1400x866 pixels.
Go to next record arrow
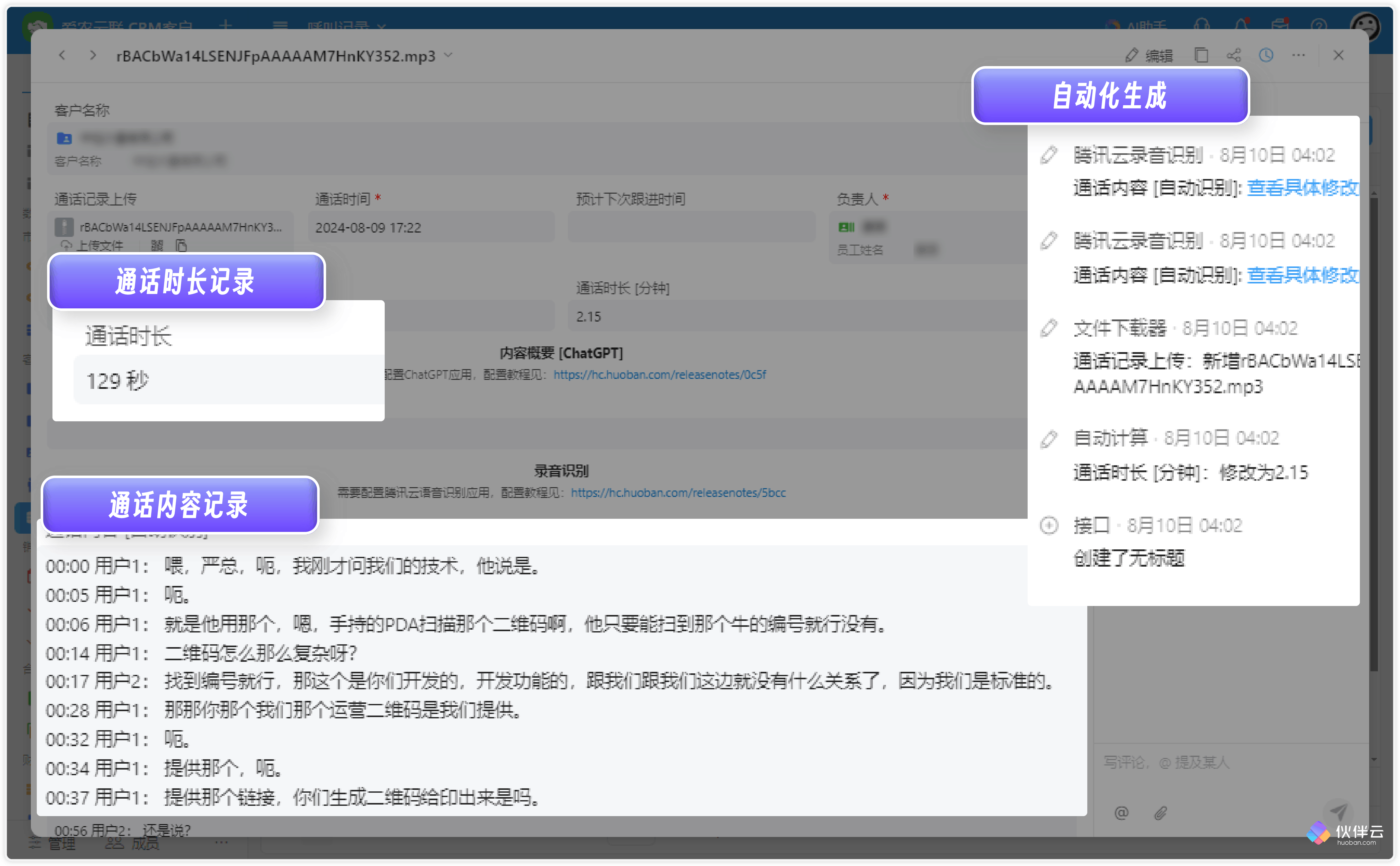coord(93,56)
